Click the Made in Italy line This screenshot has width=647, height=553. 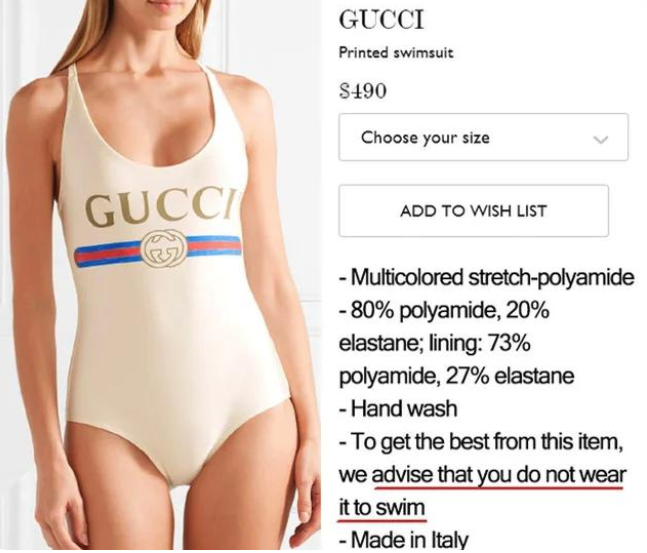click(x=404, y=539)
